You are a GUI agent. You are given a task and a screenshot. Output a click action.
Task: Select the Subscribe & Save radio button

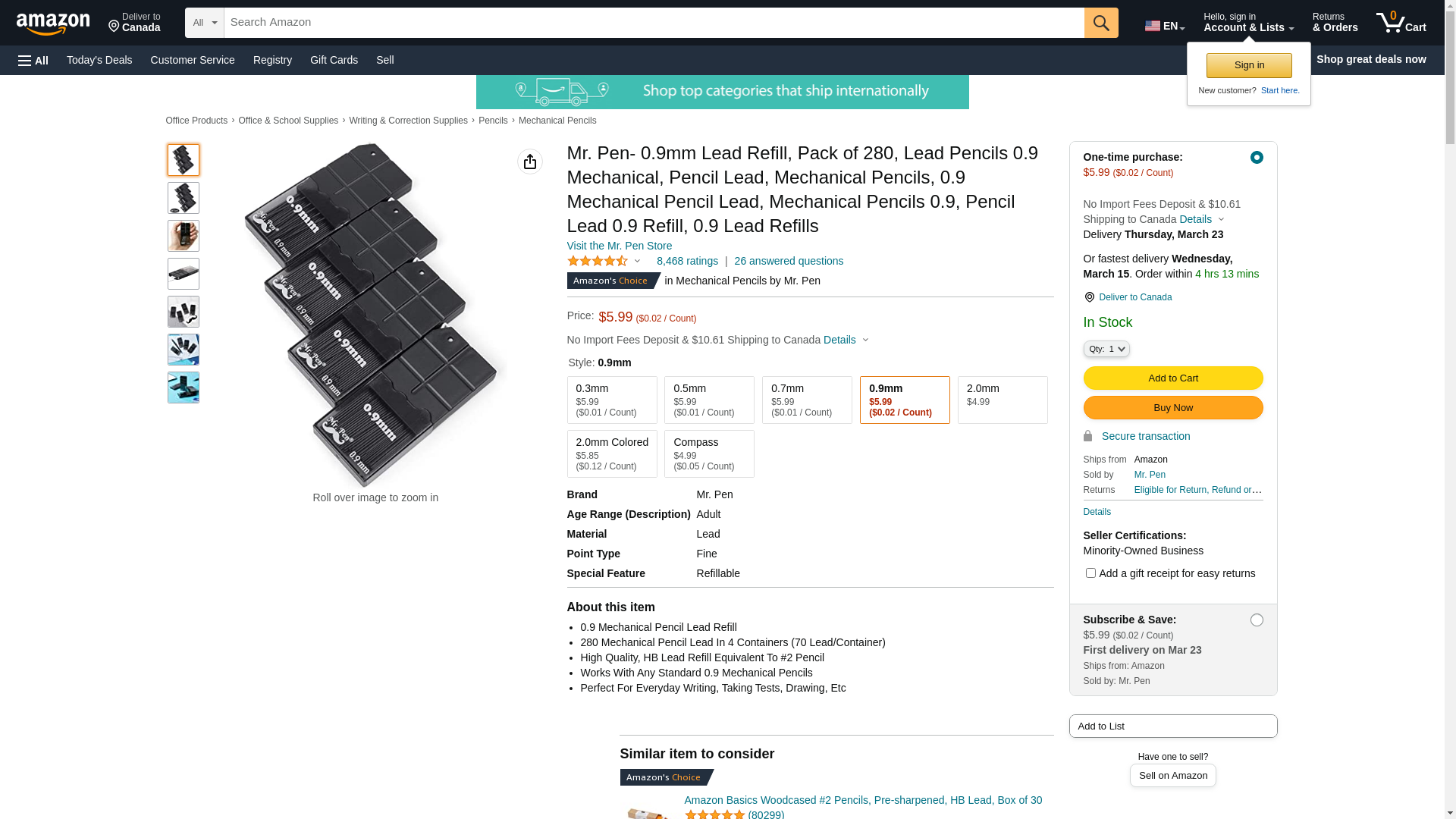click(1257, 620)
